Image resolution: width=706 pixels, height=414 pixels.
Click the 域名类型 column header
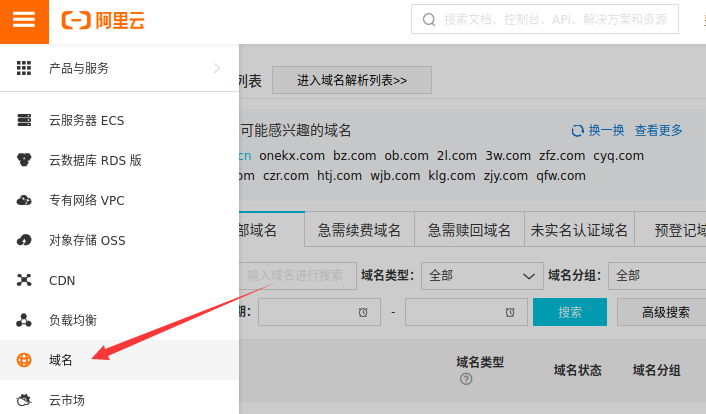[x=480, y=362]
